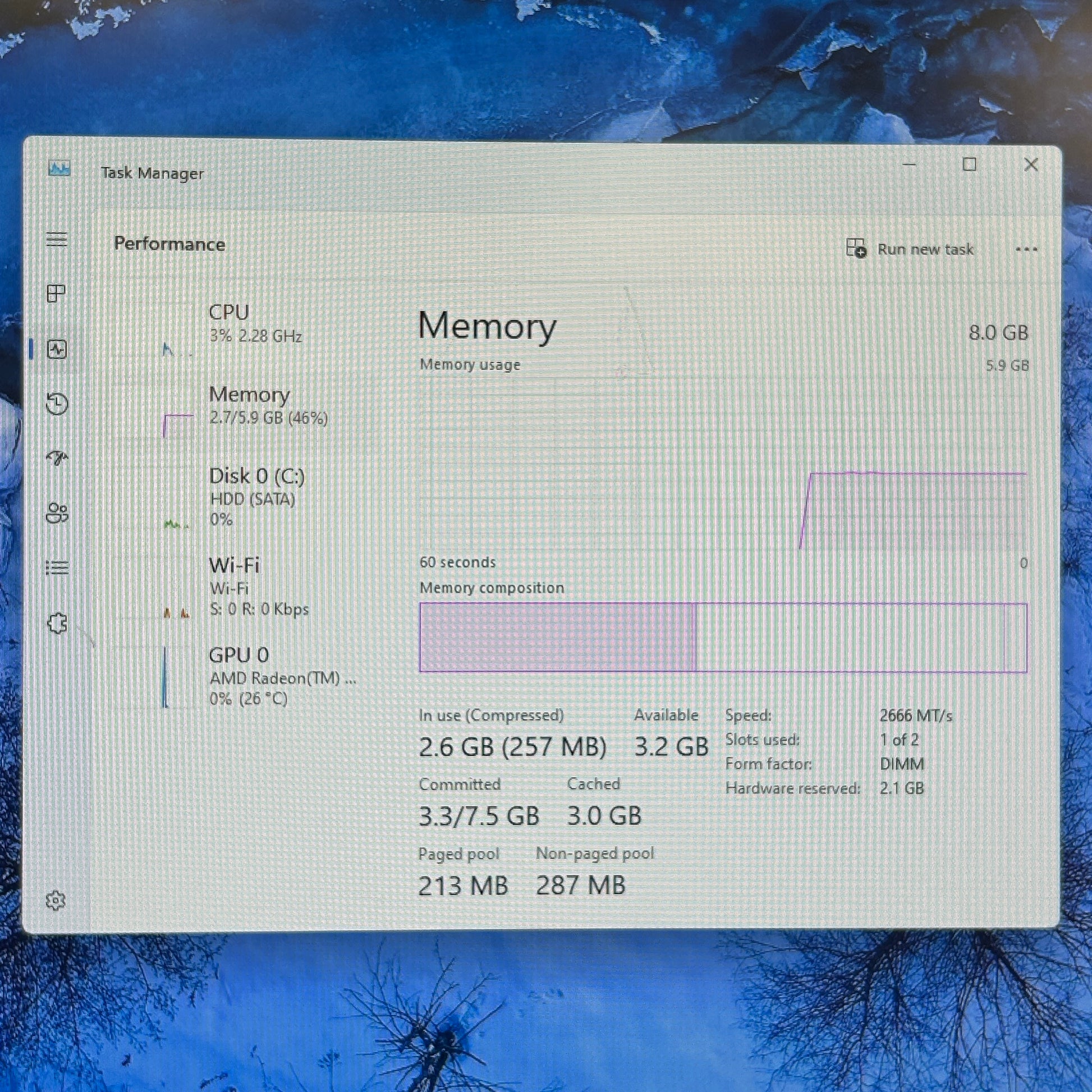
Task: Open the hamburger navigation menu
Action: pyautogui.click(x=57, y=240)
